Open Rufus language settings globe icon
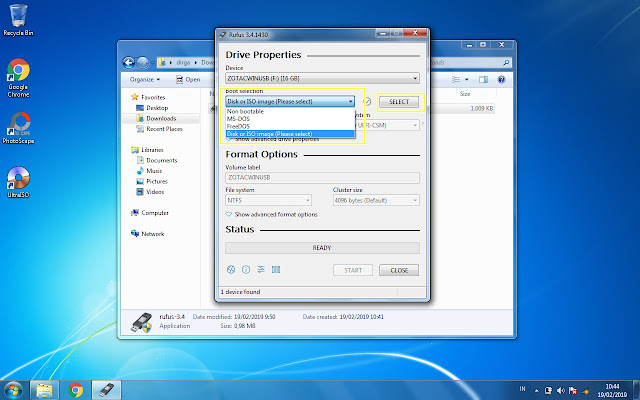Image resolution: width=640 pixels, height=400 pixels. (x=231, y=269)
